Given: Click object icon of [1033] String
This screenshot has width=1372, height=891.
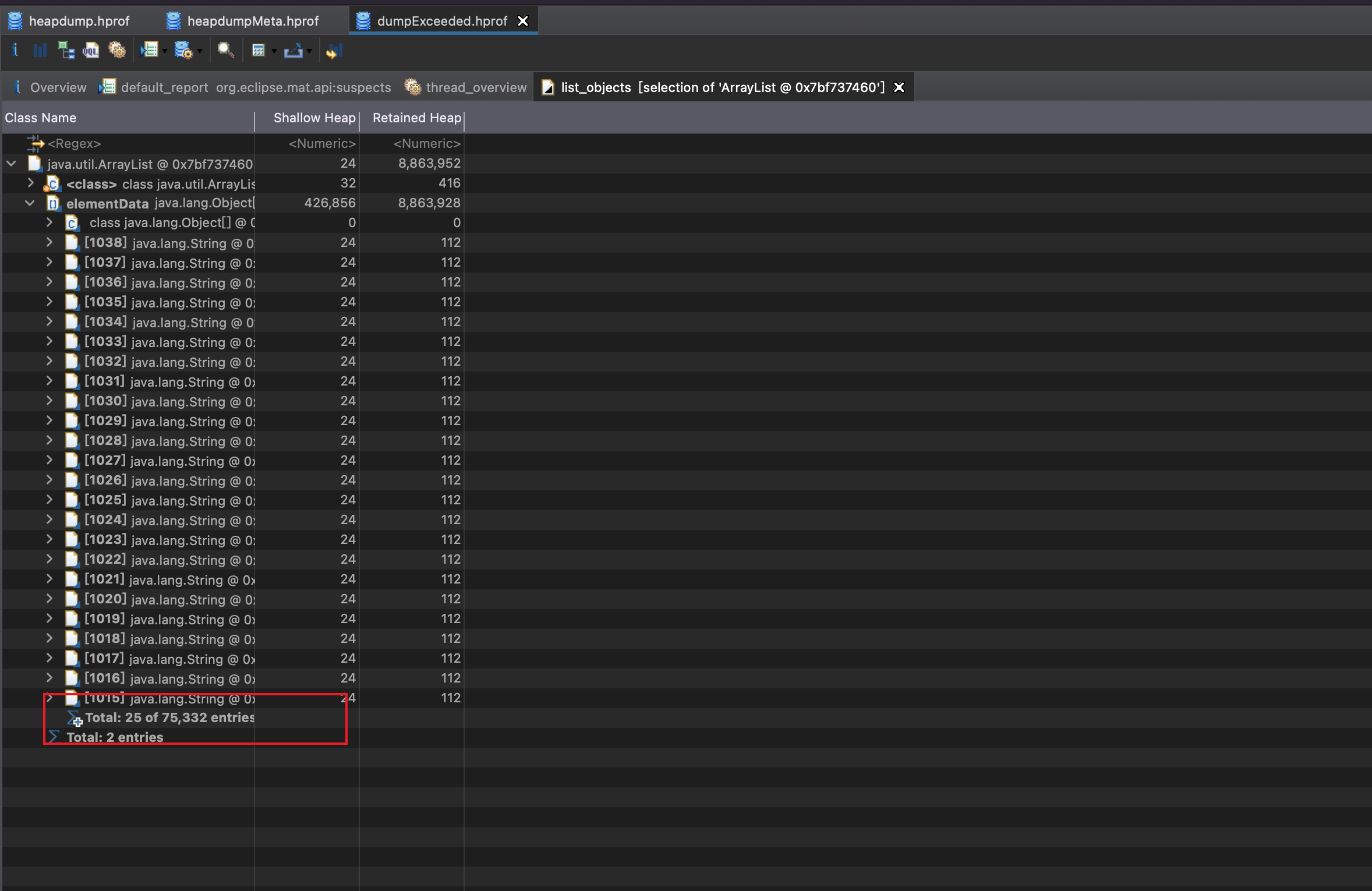Looking at the screenshot, I should click(72, 341).
